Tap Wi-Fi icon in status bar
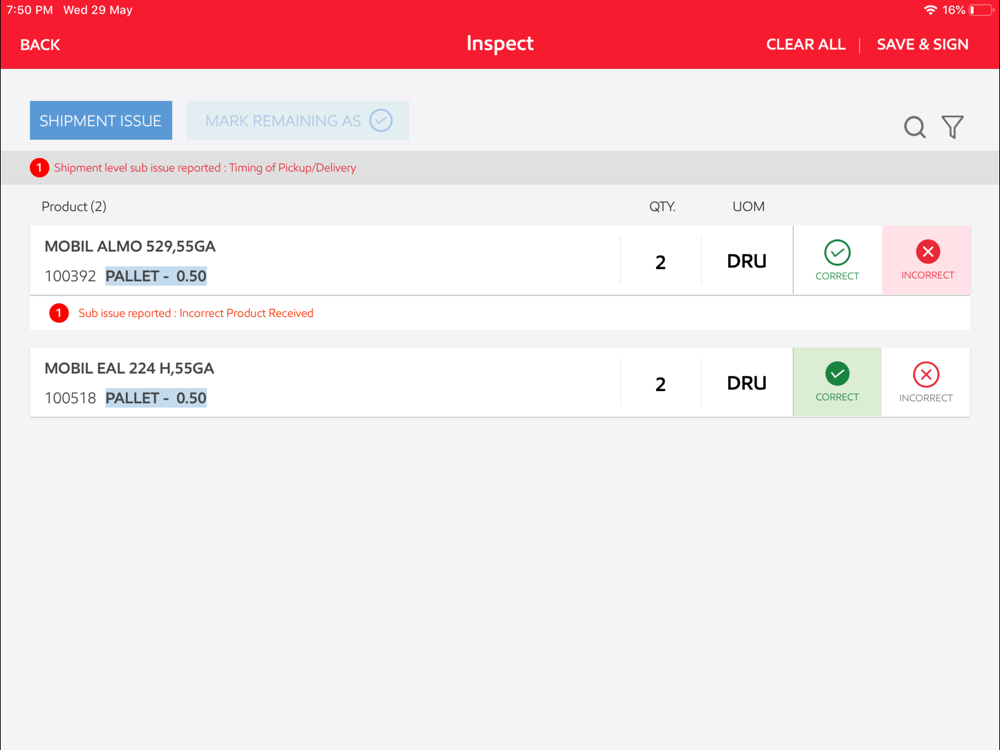Image resolution: width=1000 pixels, height=750 pixels. 930,10
